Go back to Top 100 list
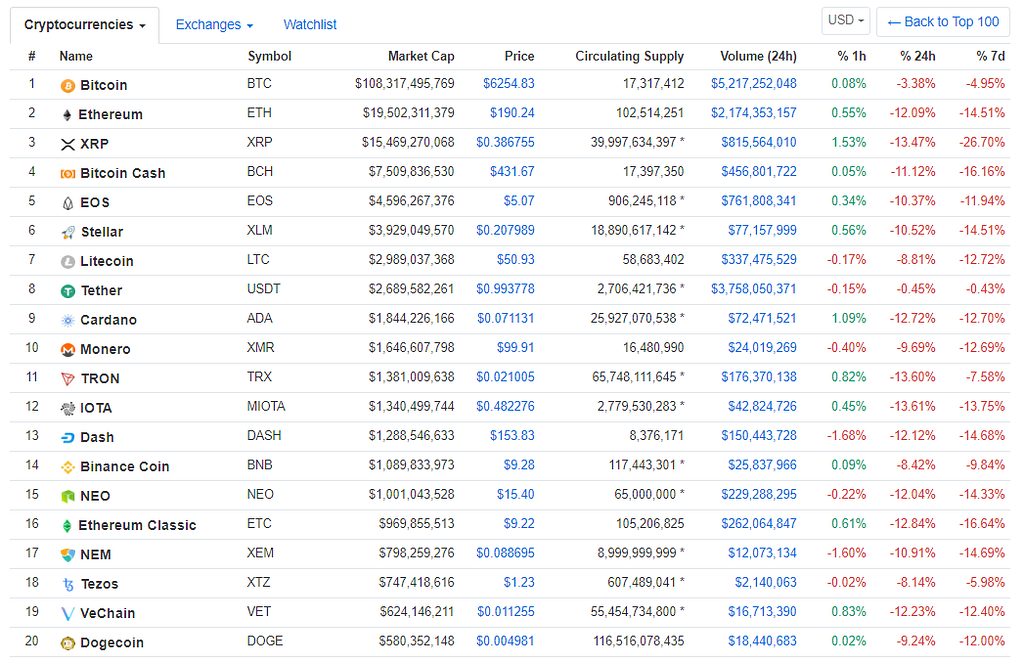The width and height of the screenshot is (1024, 660). click(943, 22)
